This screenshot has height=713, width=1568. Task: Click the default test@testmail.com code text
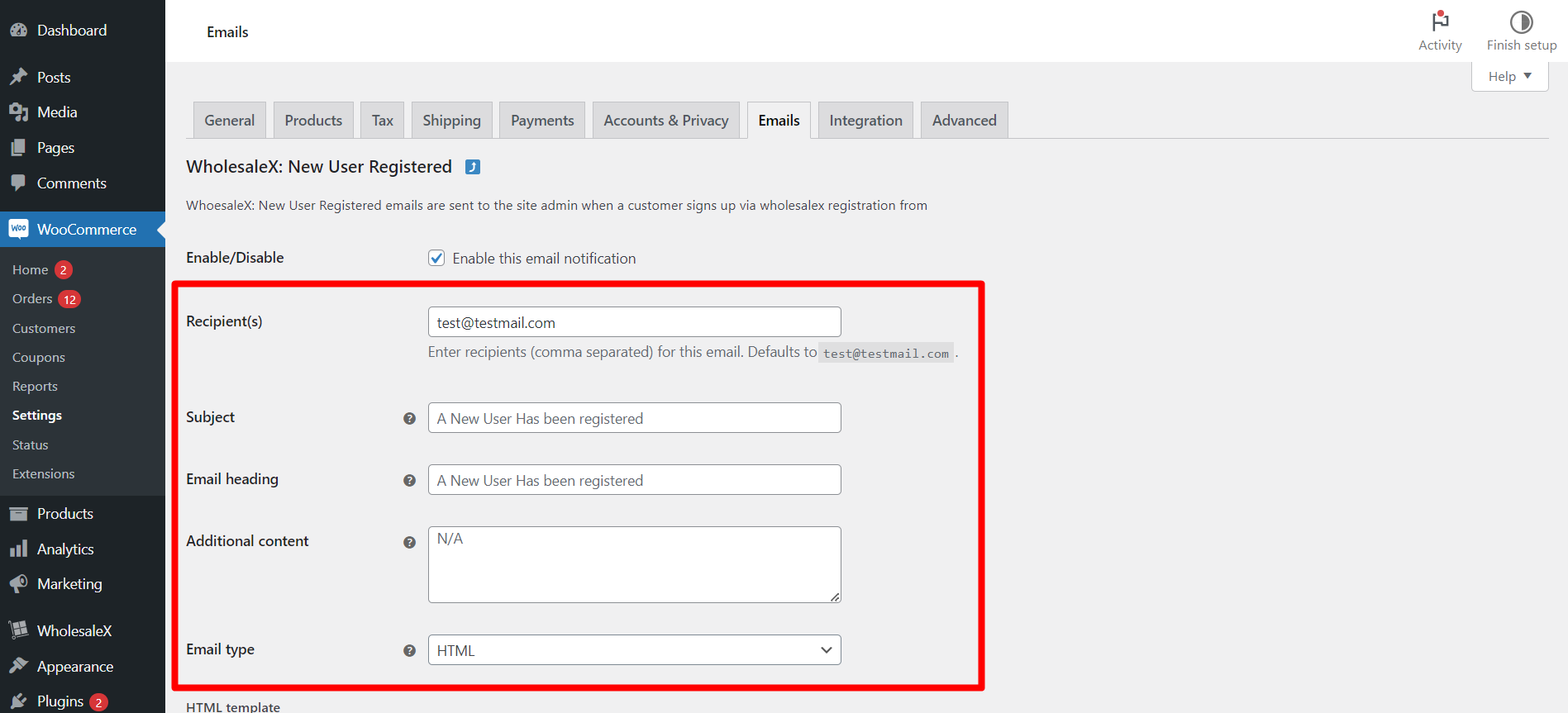(886, 354)
